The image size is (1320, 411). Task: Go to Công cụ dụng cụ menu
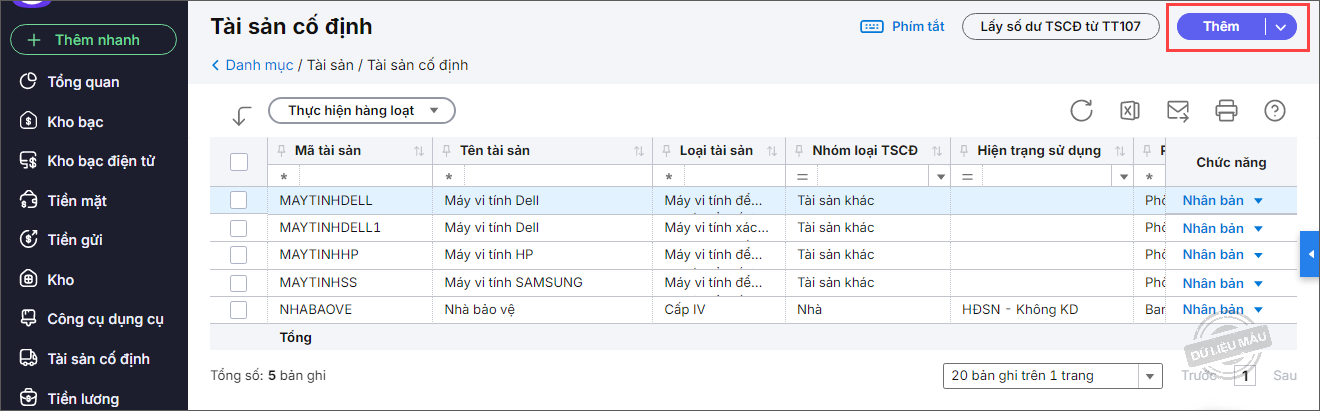click(x=105, y=319)
